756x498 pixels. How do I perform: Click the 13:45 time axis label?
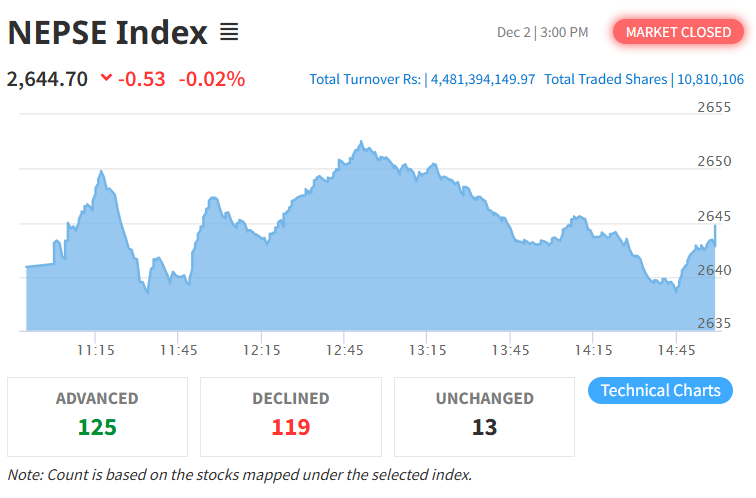pyautogui.click(x=510, y=351)
